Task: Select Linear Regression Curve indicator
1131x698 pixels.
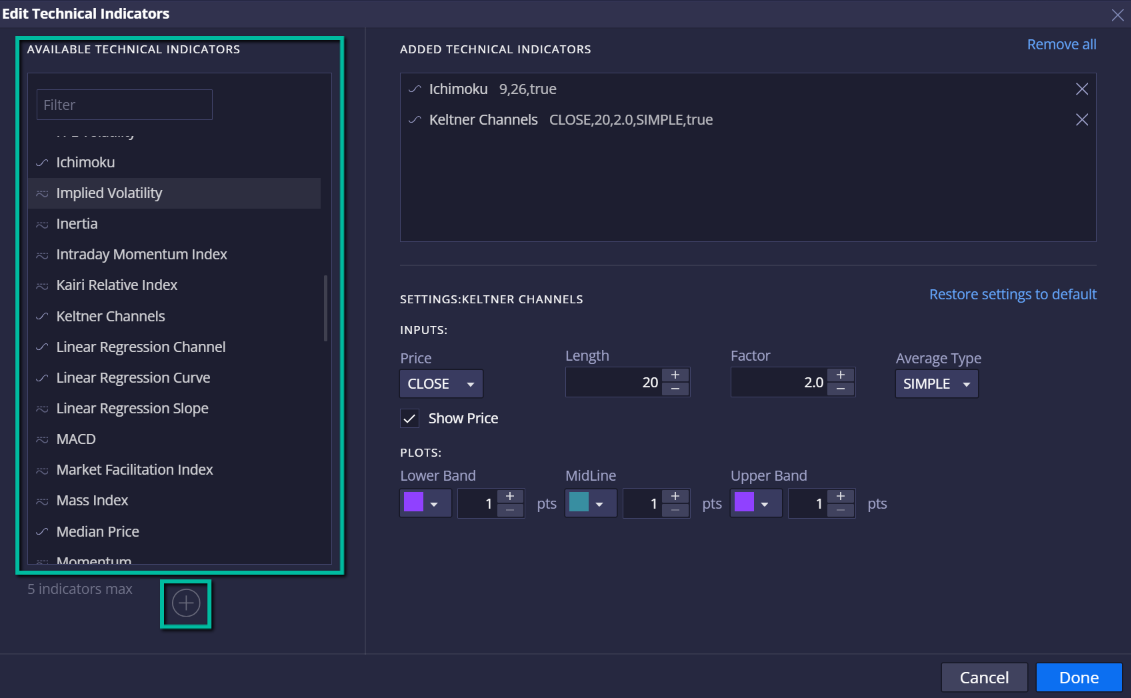Action: [x=175, y=378]
